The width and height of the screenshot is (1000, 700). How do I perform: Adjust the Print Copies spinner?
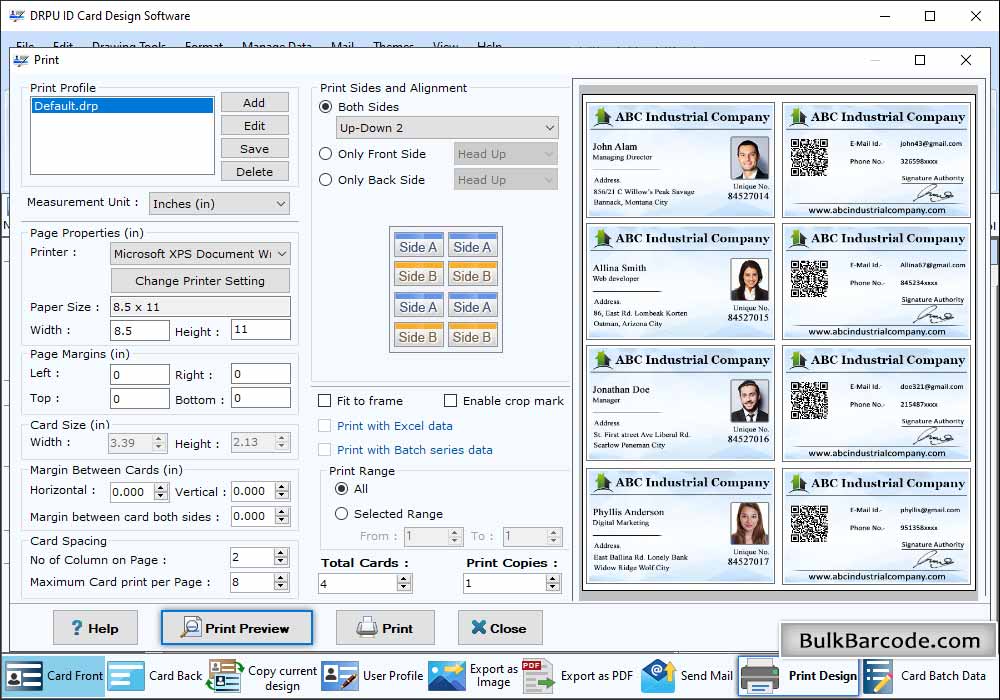click(x=553, y=583)
